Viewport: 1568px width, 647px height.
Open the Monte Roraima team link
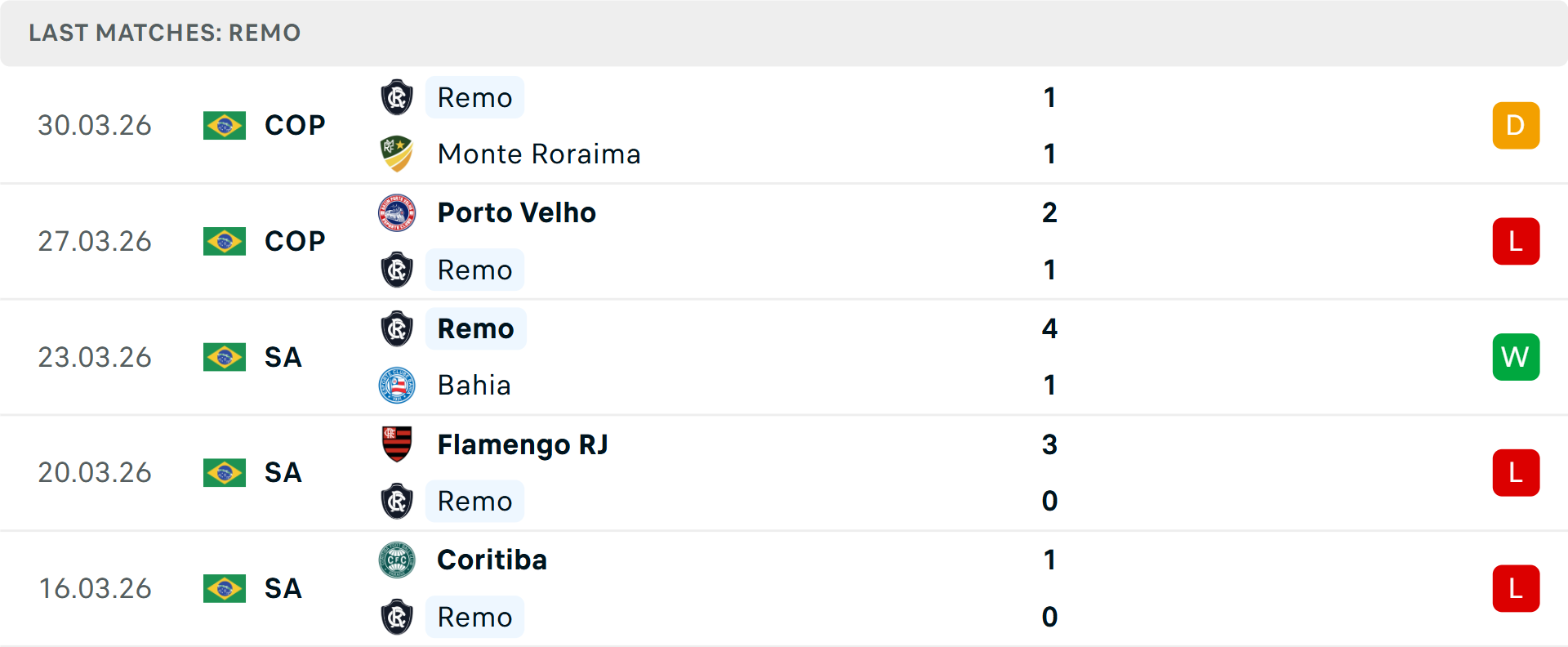click(539, 154)
